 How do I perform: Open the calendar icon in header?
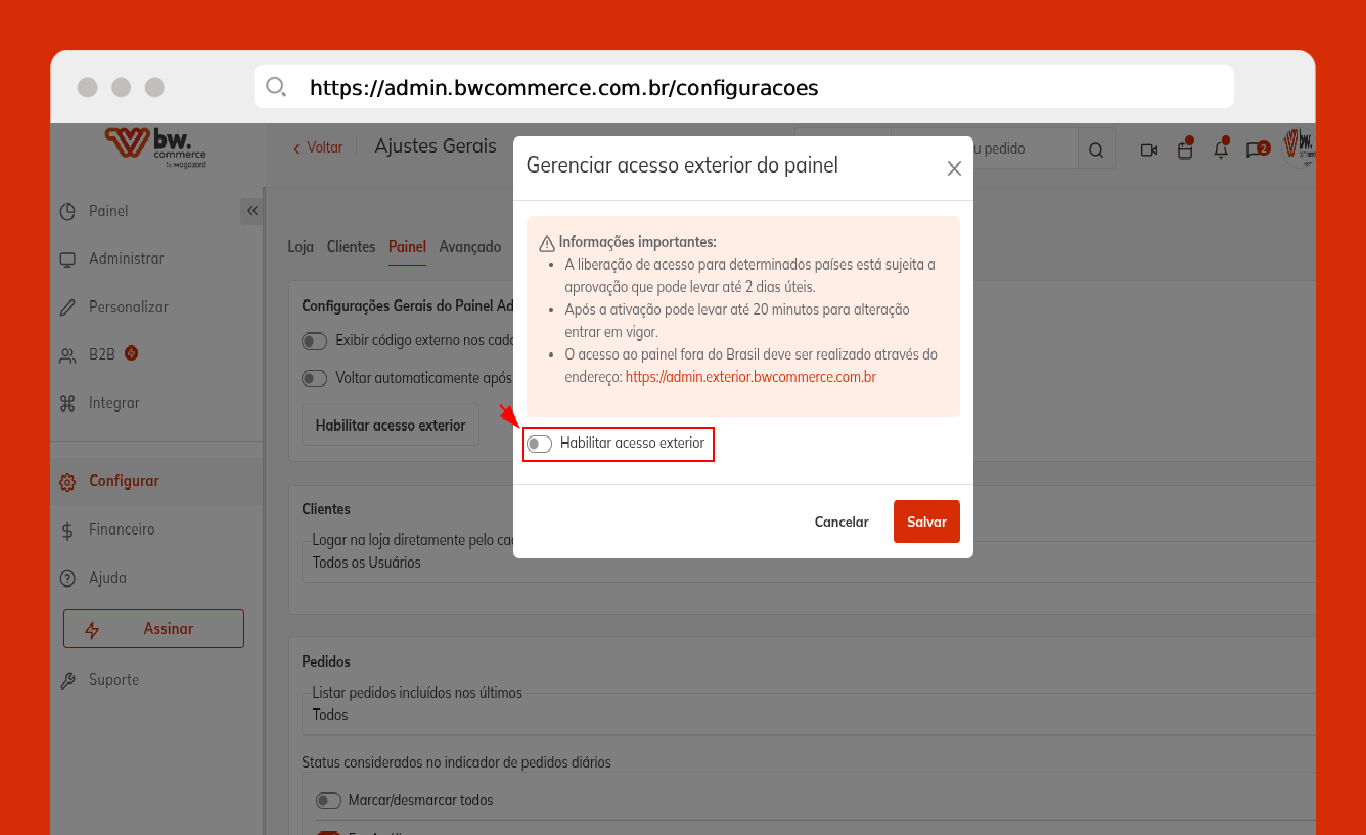pyautogui.click(x=1185, y=150)
